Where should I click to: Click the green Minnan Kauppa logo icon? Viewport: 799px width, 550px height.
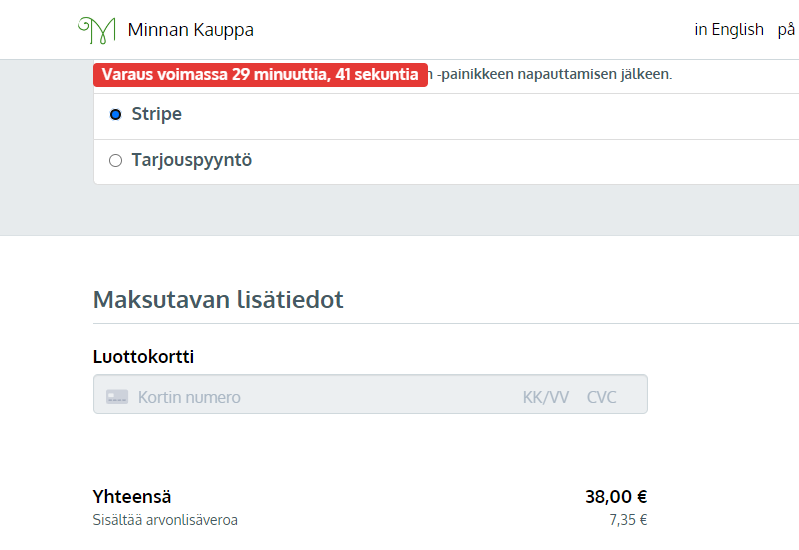pos(97,29)
